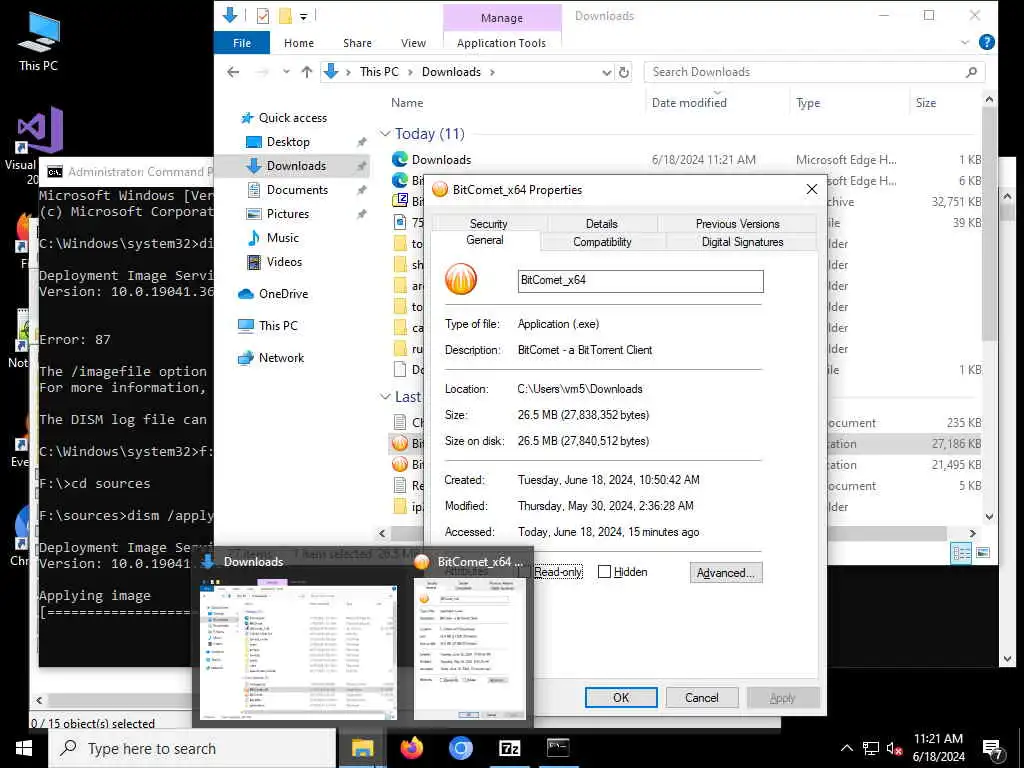The image size is (1024, 768).
Task: Expand the ribbon with the chevron
Action: point(965,42)
